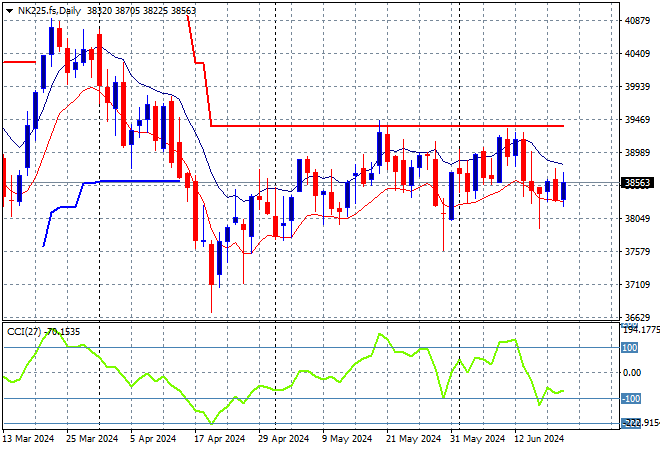Click the 31 May 2024 date label

[477, 439]
